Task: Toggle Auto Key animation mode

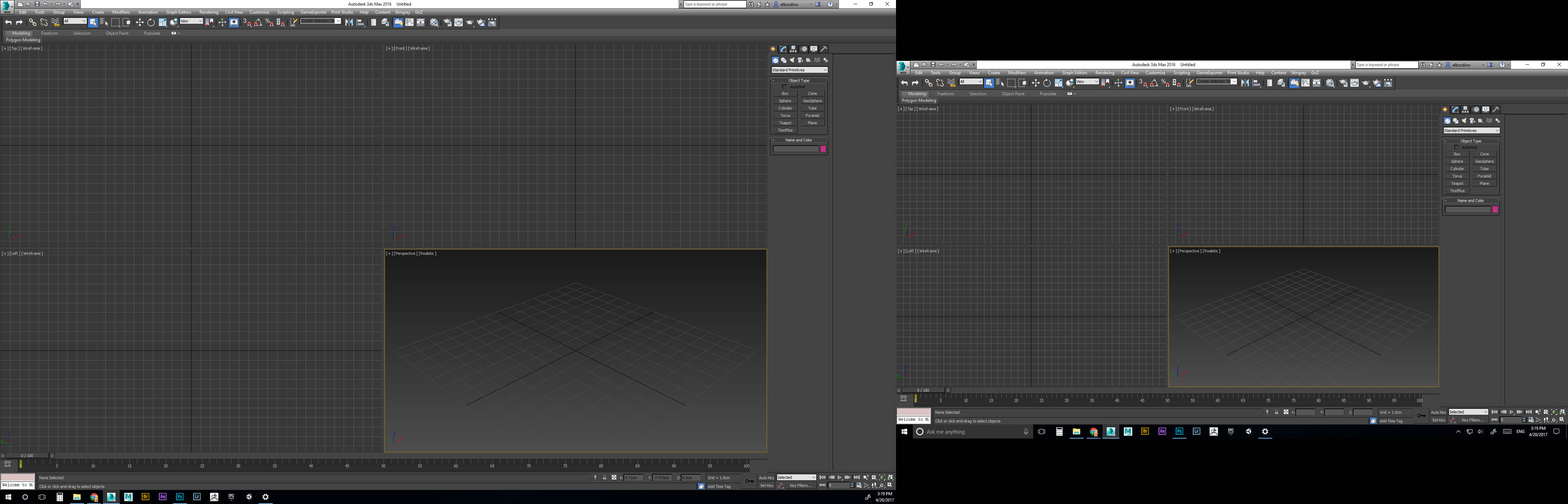Action: point(766,478)
